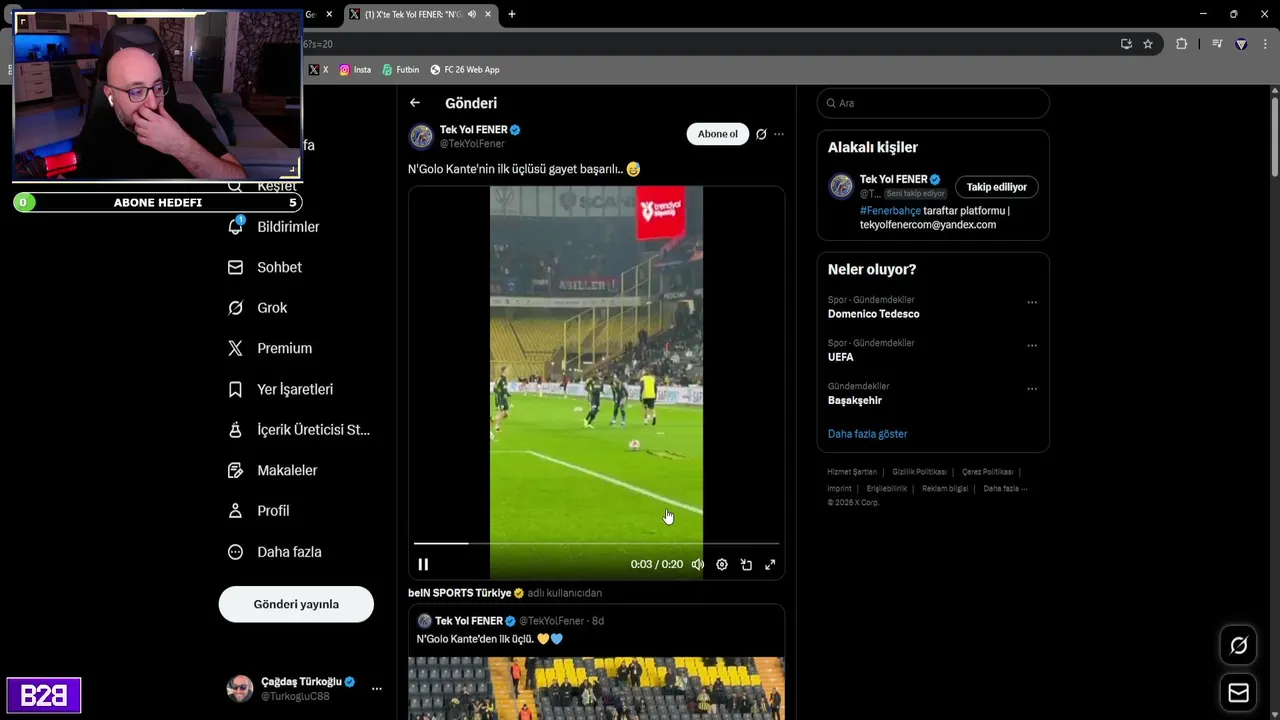Close the Tek Yol FENER browser tab
Image resolution: width=1280 pixels, height=720 pixels.
tap(488, 14)
